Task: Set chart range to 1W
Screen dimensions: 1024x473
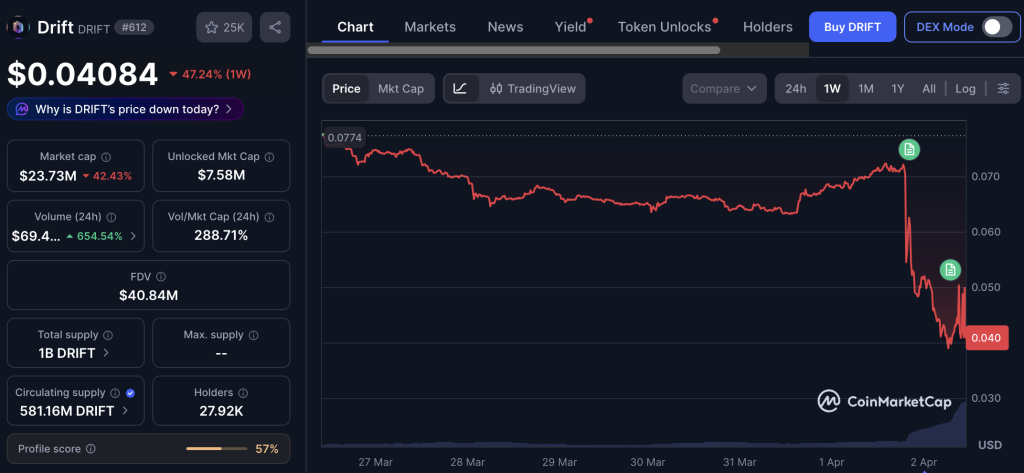Action: click(x=832, y=89)
